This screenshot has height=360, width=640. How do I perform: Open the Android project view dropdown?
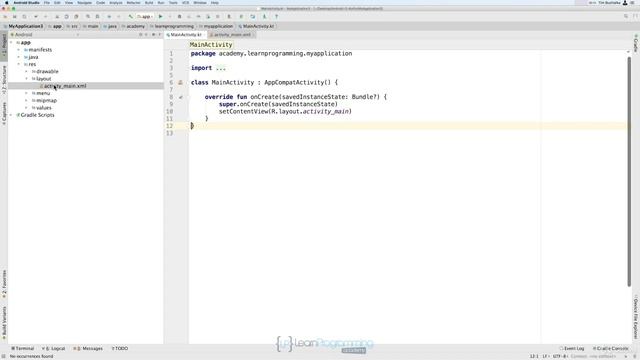(44, 35)
